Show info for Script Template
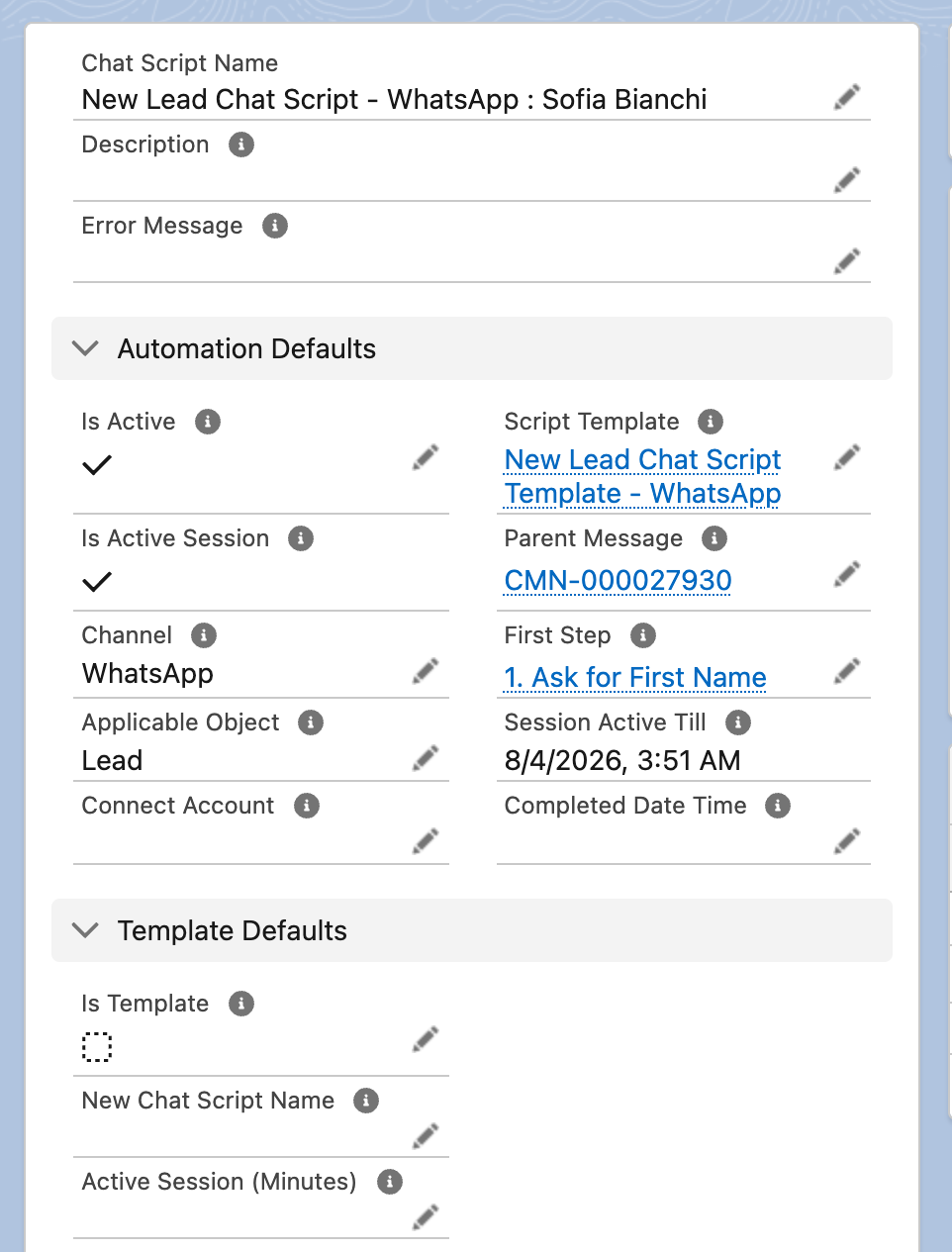 click(711, 422)
